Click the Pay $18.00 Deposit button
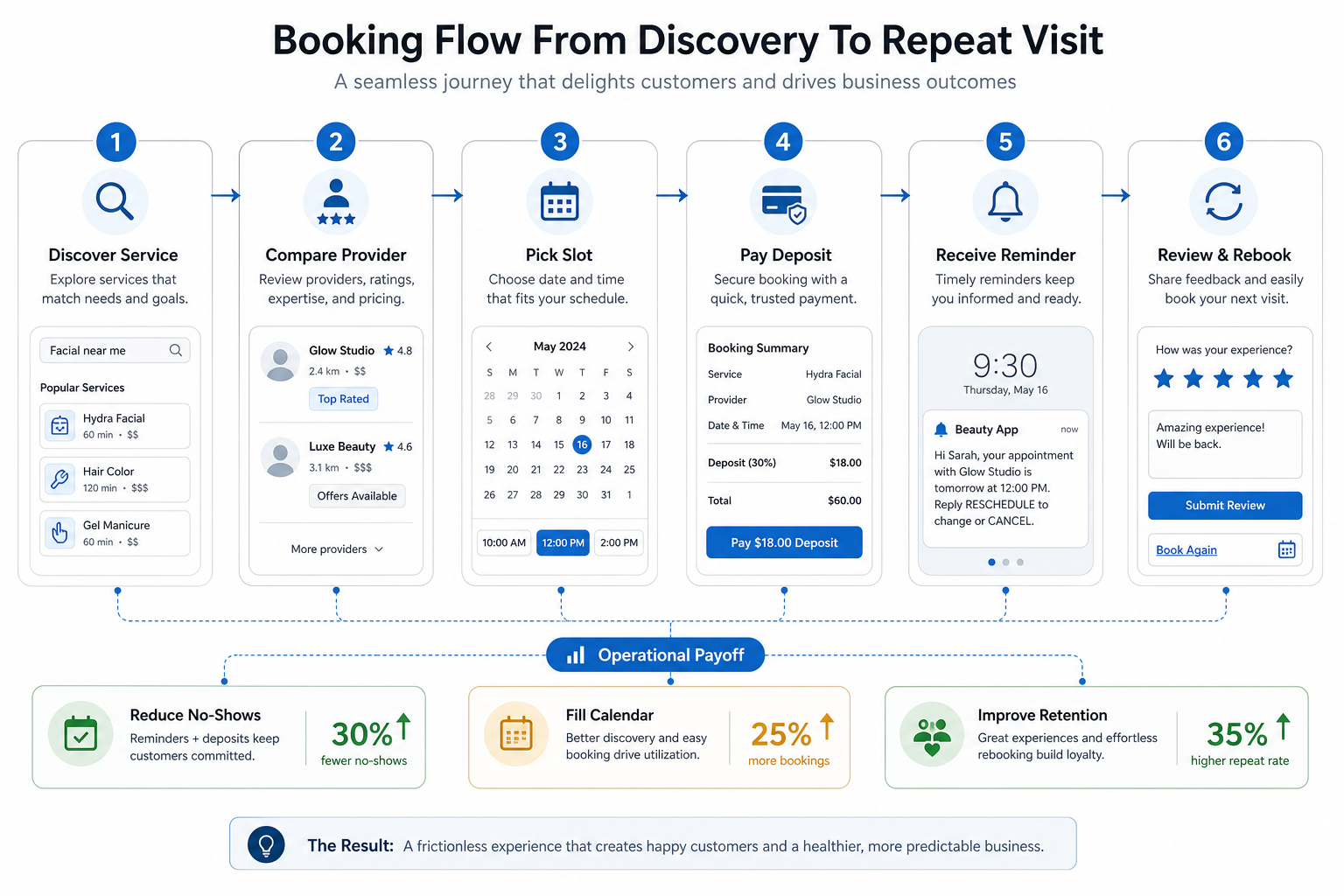1344x896 pixels. 784,542
